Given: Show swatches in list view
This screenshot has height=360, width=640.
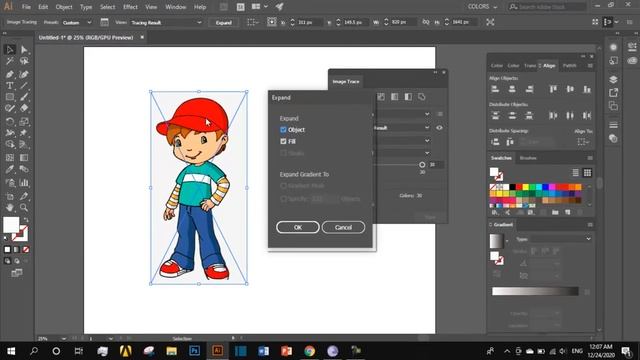Looking at the screenshot, I should pos(575,173).
